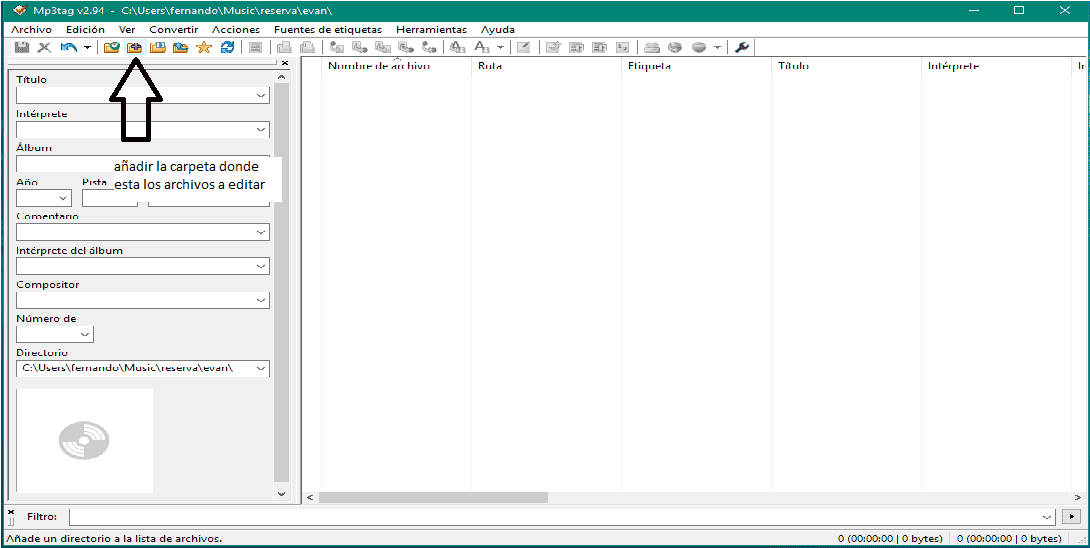Click the Filename to Tag converter icon
This screenshot has height=548, width=1090.
(x=359, y=47)
